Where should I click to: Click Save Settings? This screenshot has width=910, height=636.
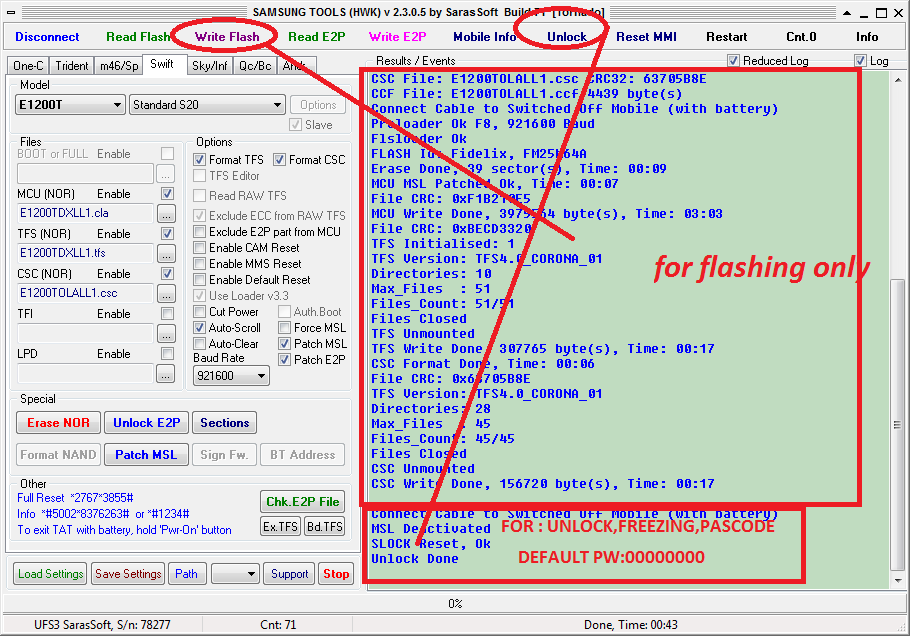coord(128,574)
